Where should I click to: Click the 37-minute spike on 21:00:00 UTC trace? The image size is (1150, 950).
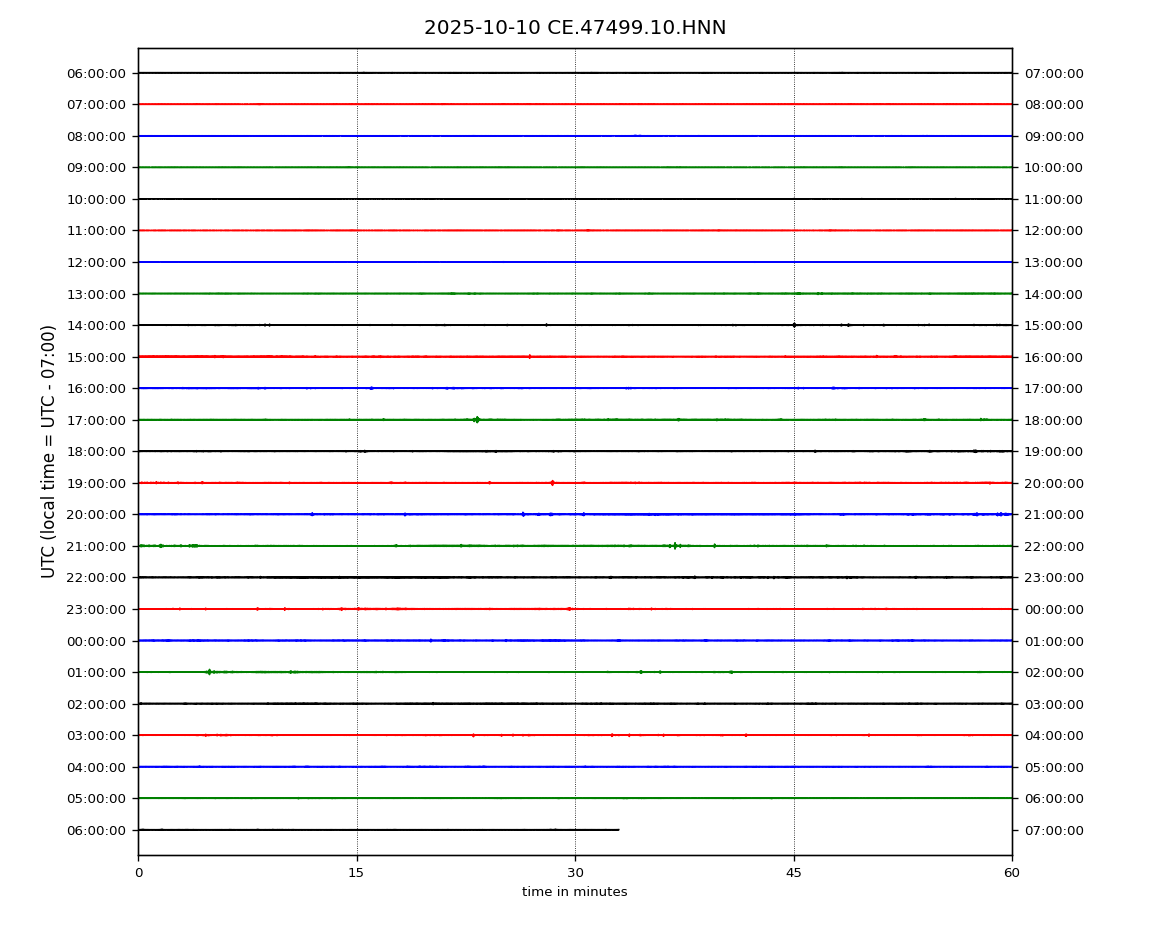(x=675, y=546)
